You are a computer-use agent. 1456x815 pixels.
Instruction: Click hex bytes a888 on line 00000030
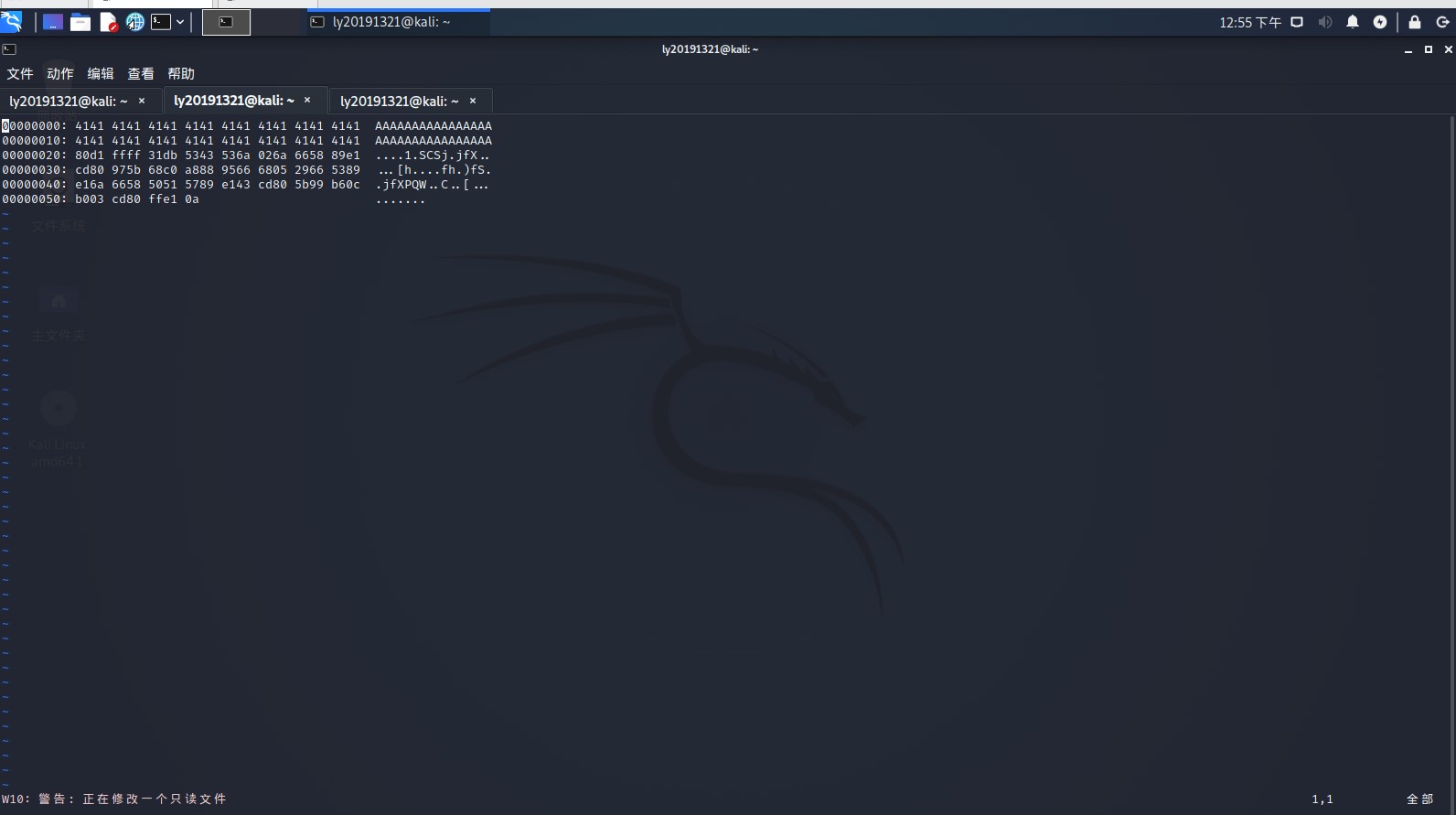point(199,170)
